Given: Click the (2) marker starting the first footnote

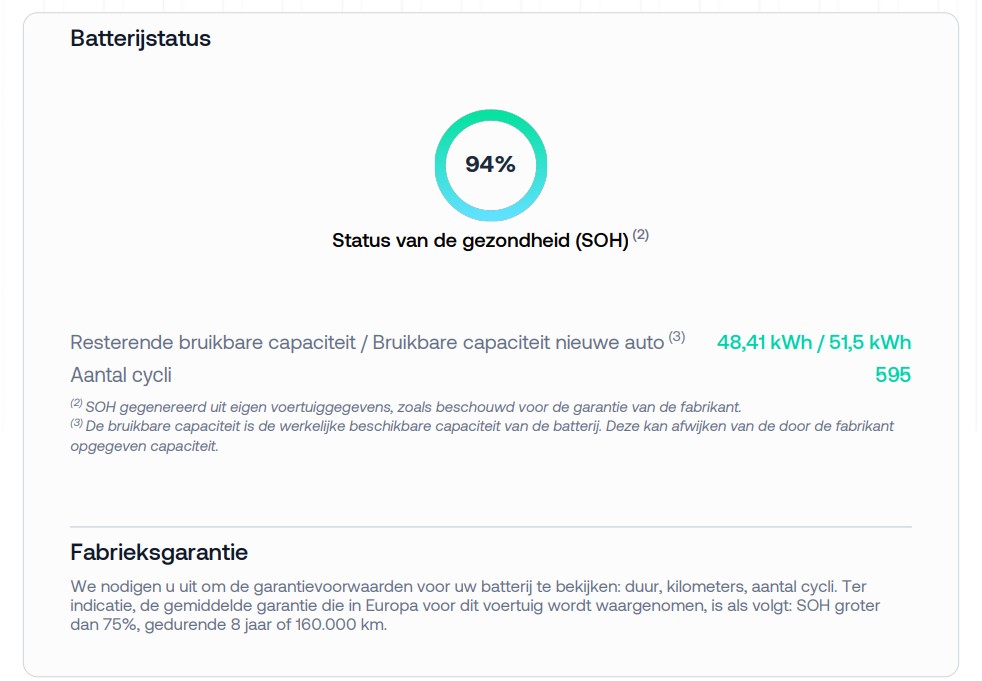Looking at the screenshot, I should (76, 405).
